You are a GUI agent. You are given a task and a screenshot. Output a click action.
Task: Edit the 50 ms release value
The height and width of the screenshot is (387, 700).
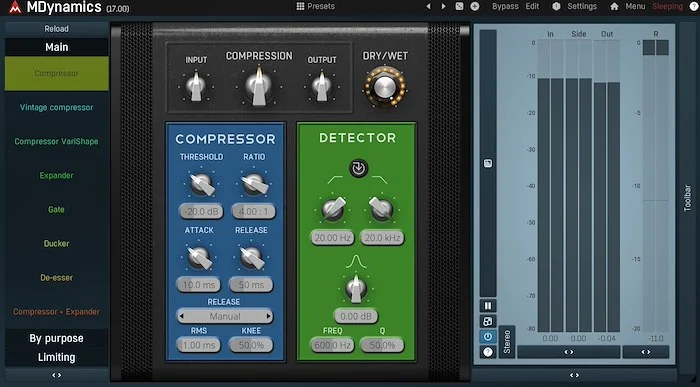(251, 285)
